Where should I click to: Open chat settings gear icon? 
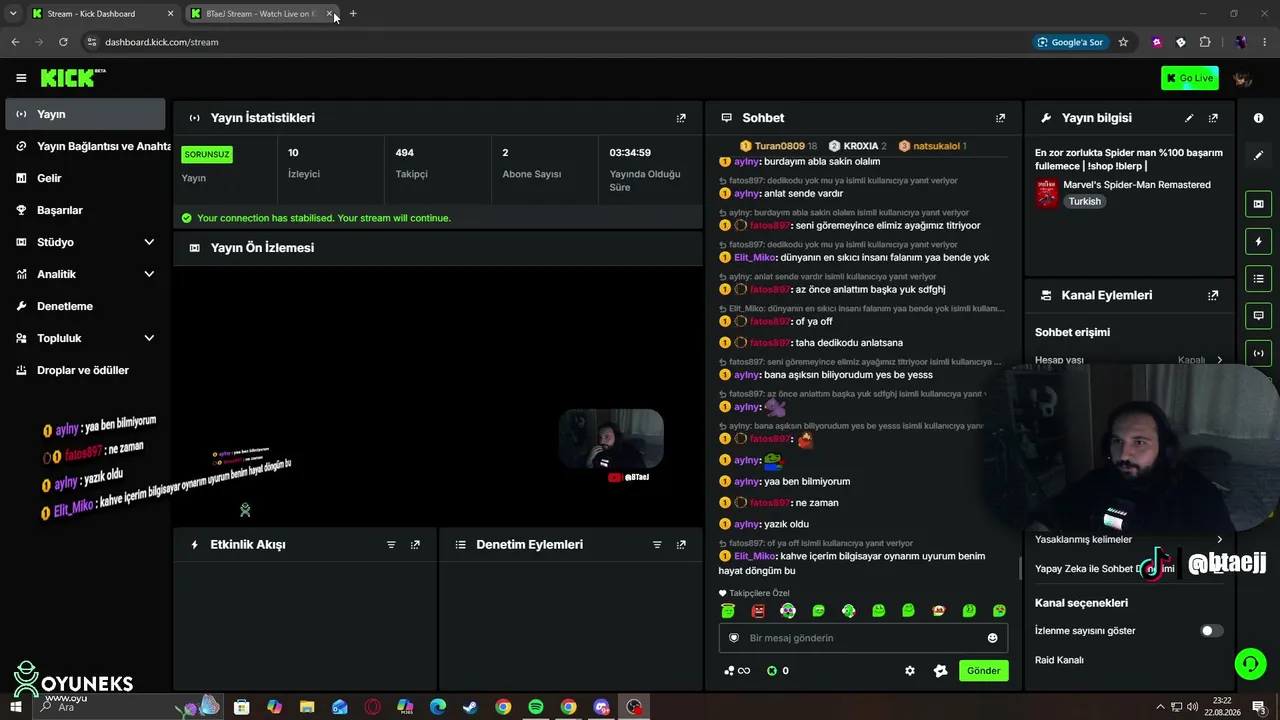point(910,671)
